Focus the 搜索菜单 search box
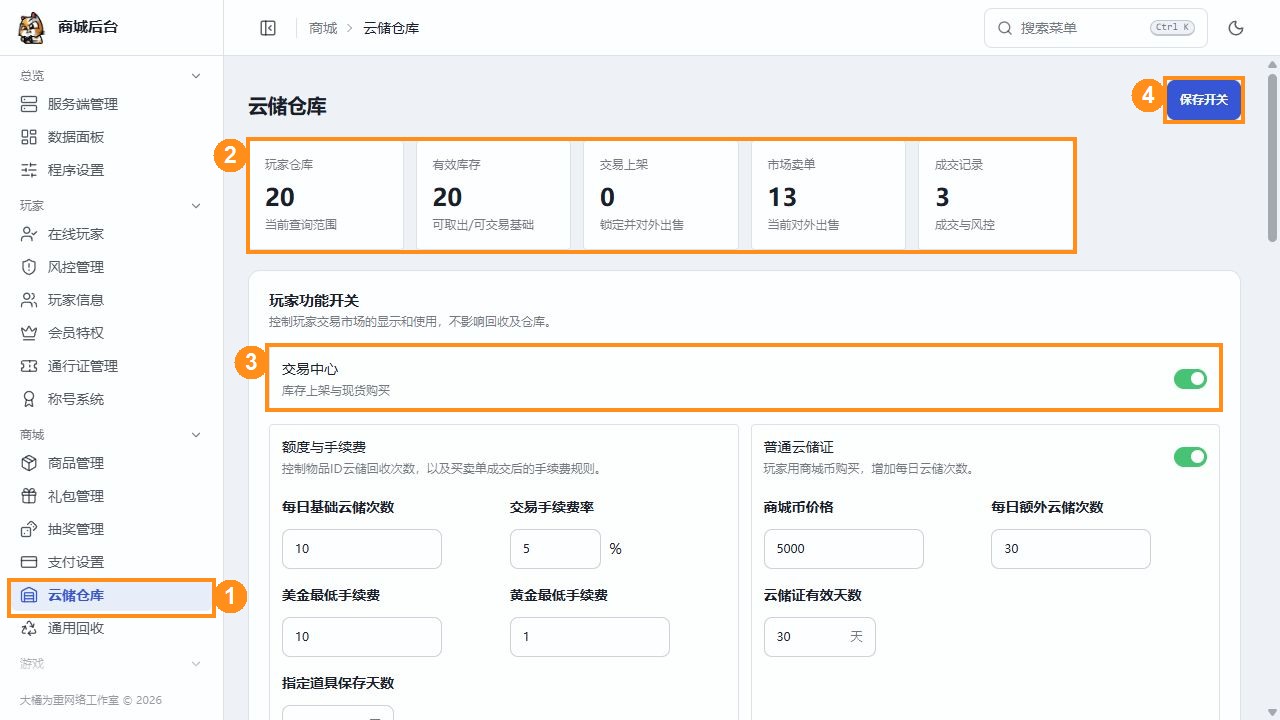 point(1096,28)
